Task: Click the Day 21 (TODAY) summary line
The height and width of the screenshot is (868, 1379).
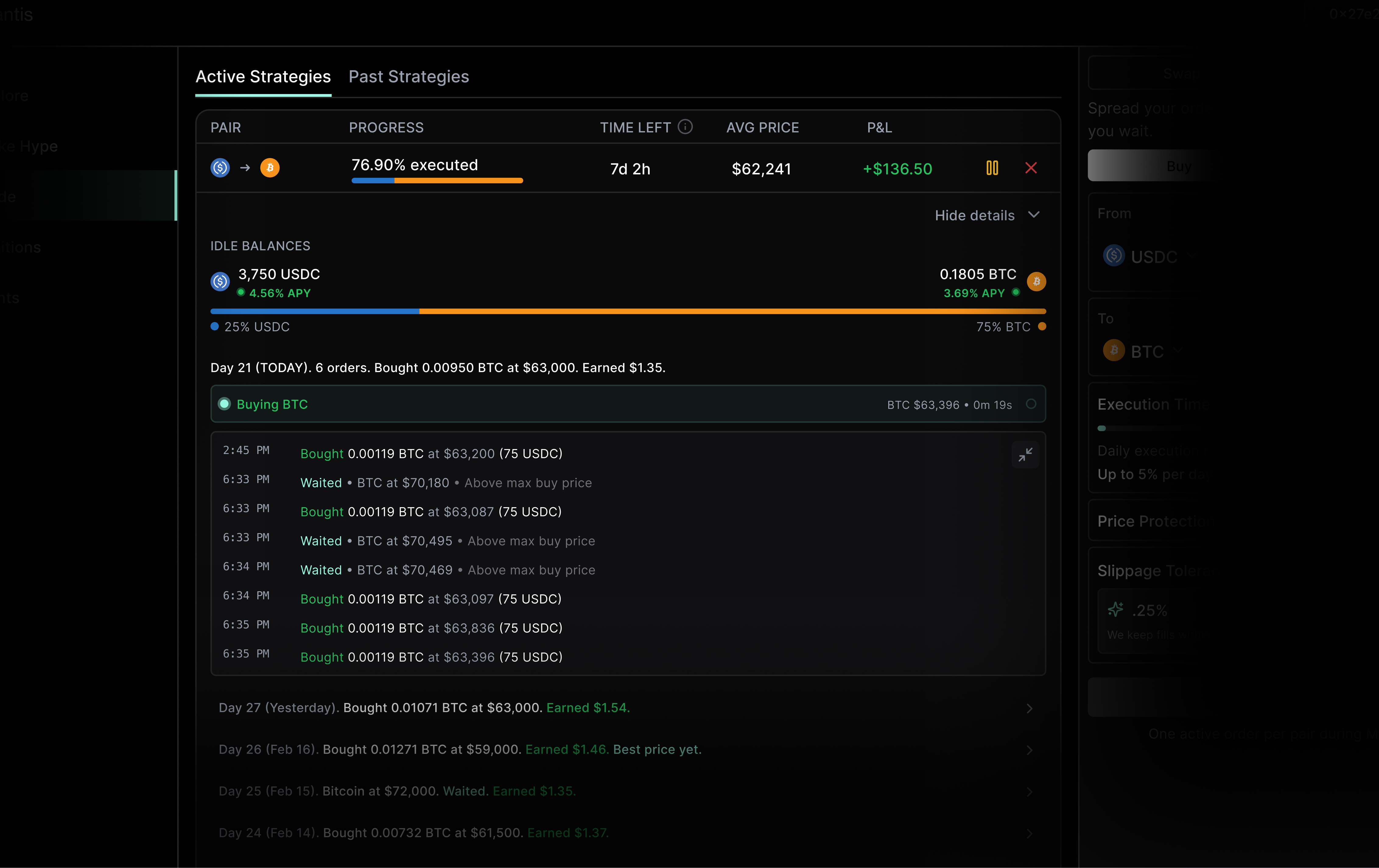Action: tap(438, 367)
